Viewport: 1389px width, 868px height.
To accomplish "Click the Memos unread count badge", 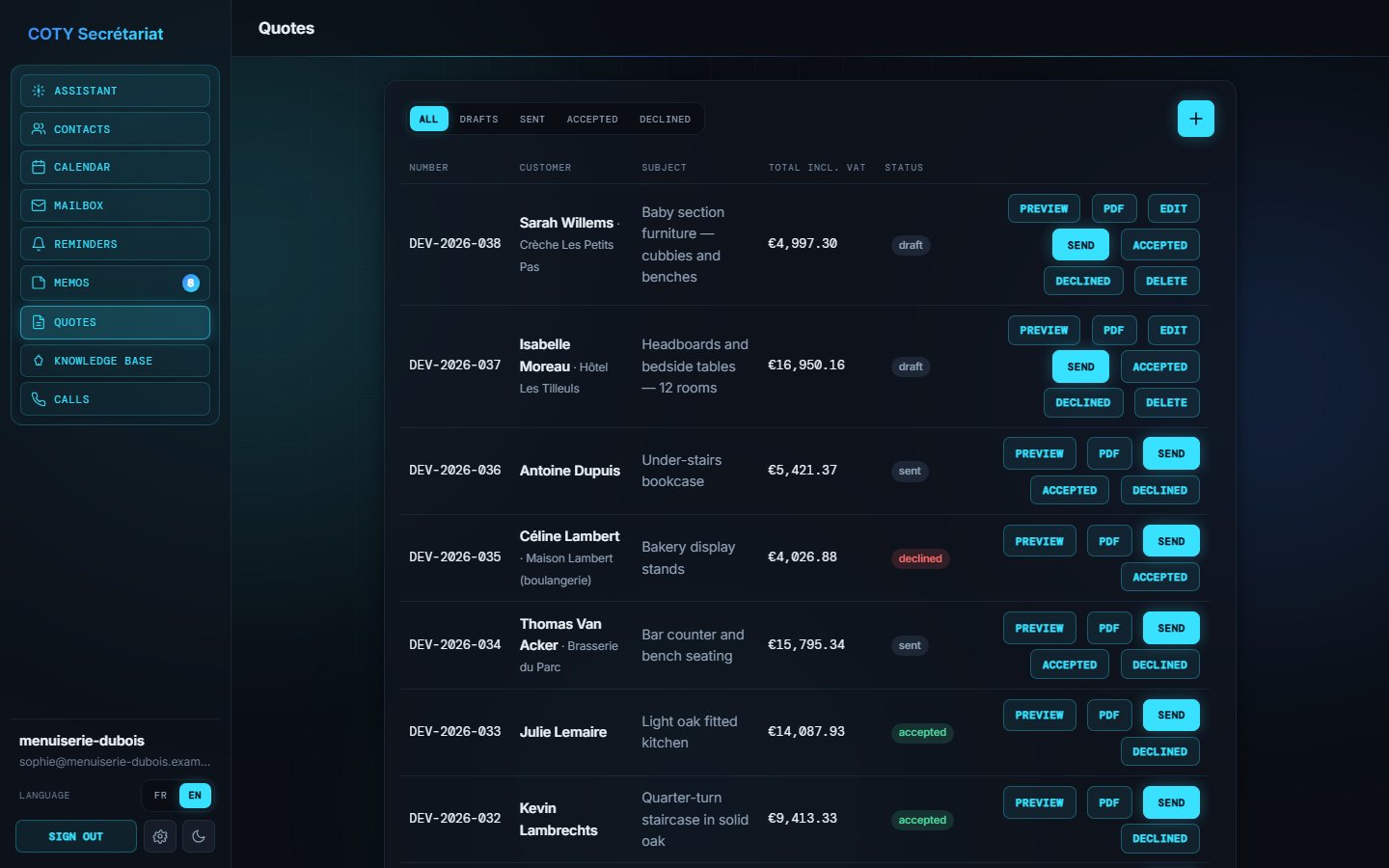I will click(x=191, y=283).
